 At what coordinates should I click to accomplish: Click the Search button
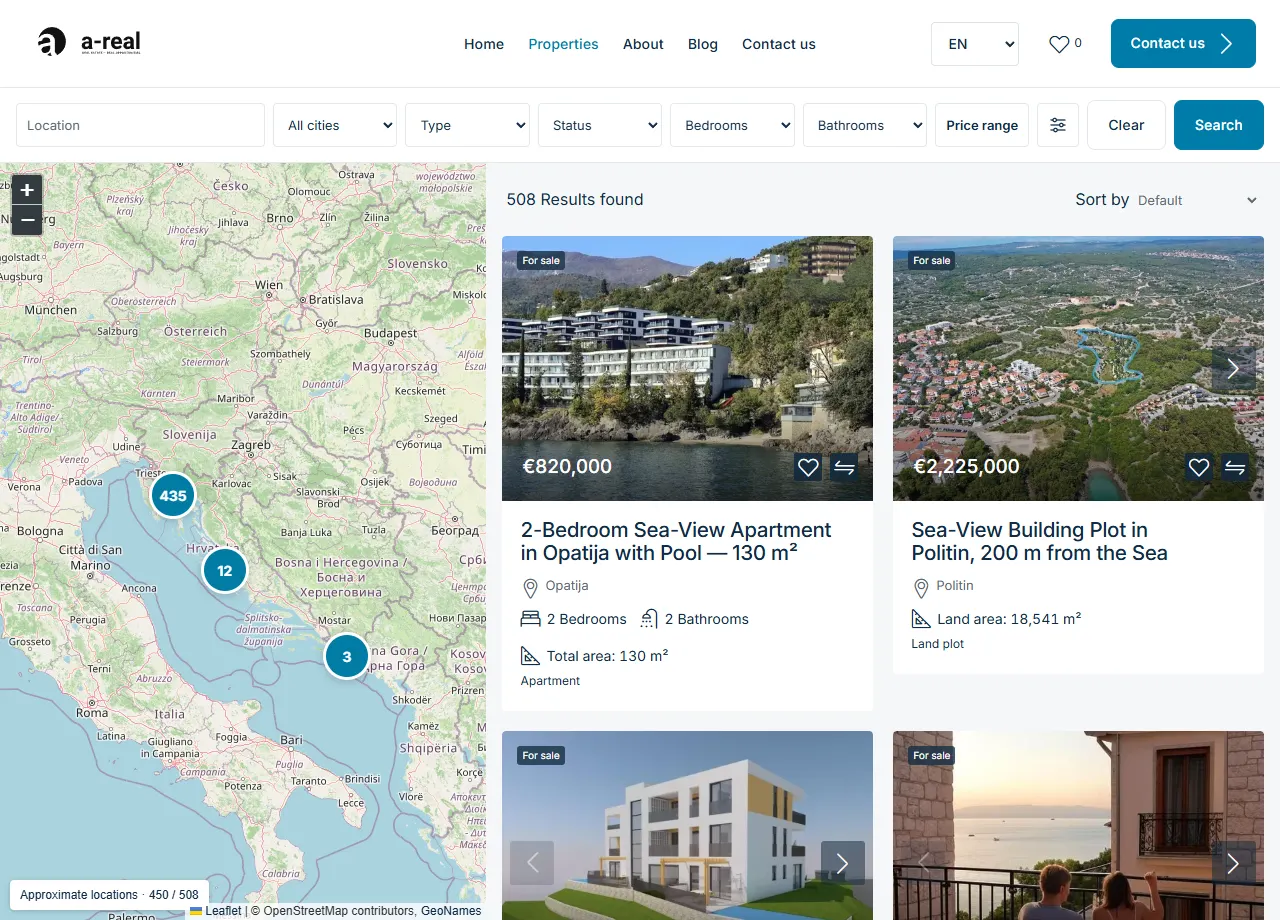click(1219, 125)
